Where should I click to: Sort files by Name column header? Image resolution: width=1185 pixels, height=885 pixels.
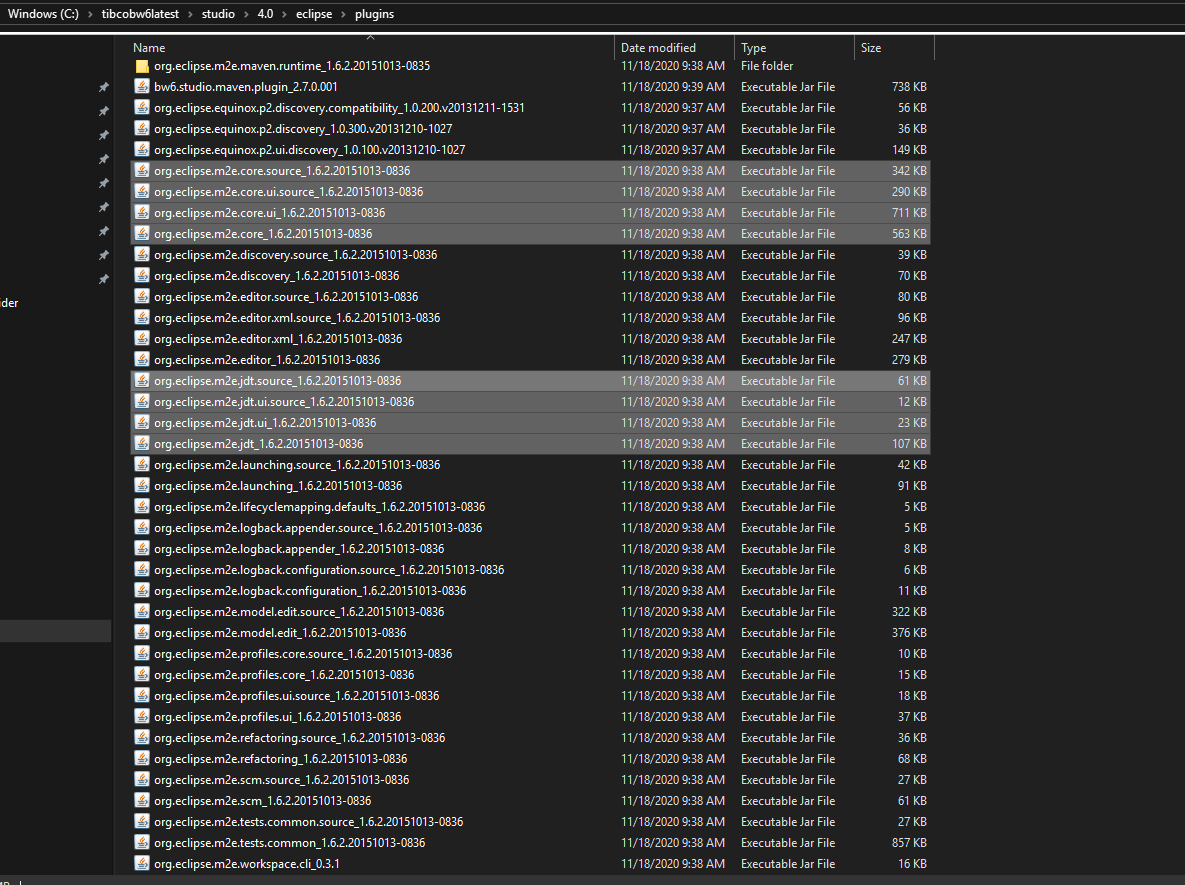pyautogui.click(x=149, y=48)
